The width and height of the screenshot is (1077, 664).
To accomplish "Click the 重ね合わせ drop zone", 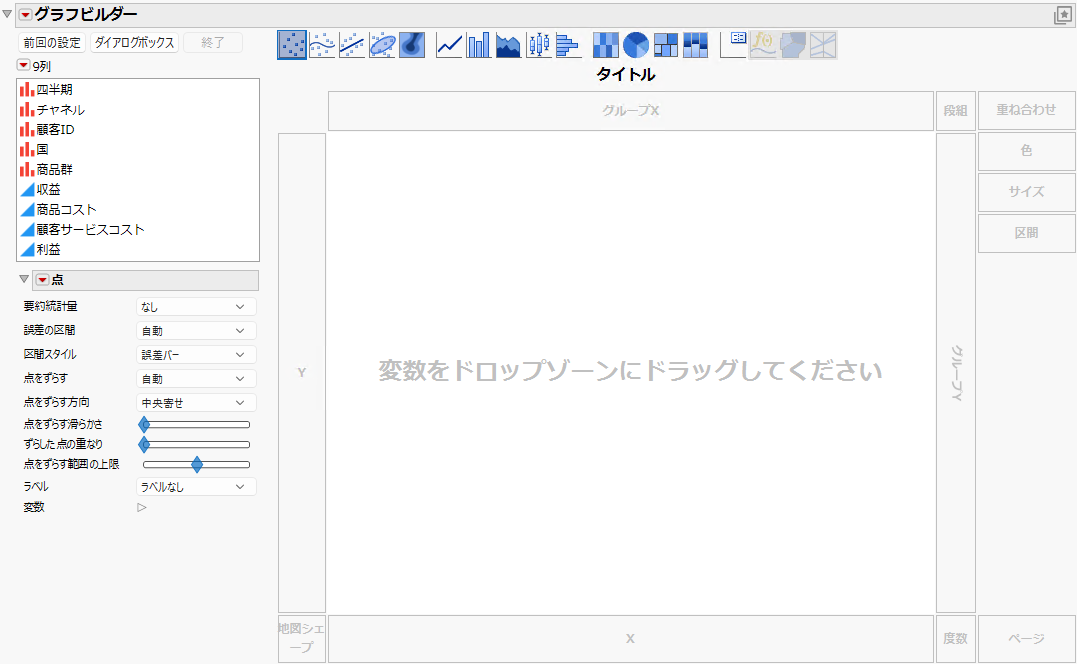I will (x=1026, y=110).
